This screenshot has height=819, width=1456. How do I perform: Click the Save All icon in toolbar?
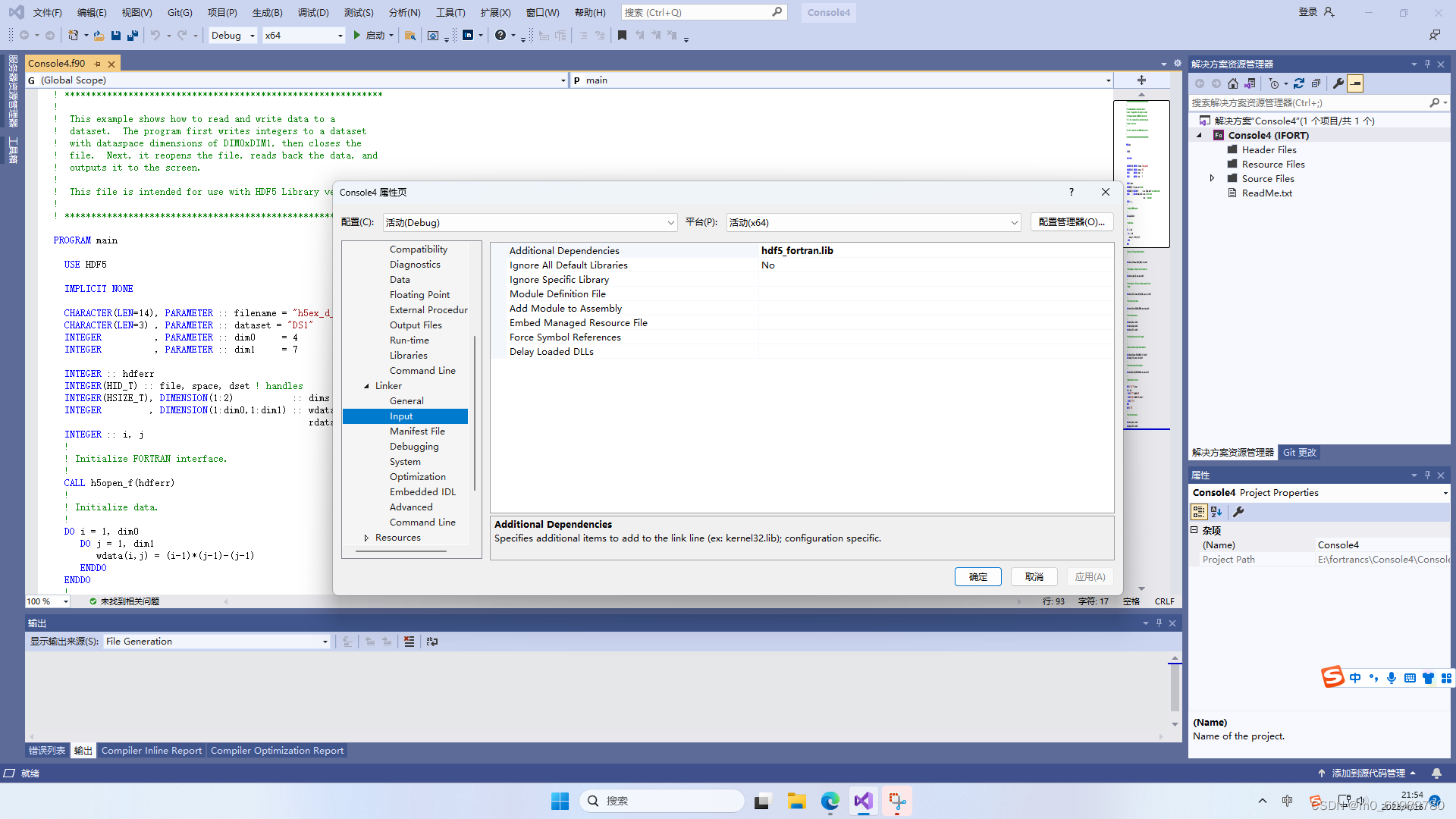click(132, 35)
